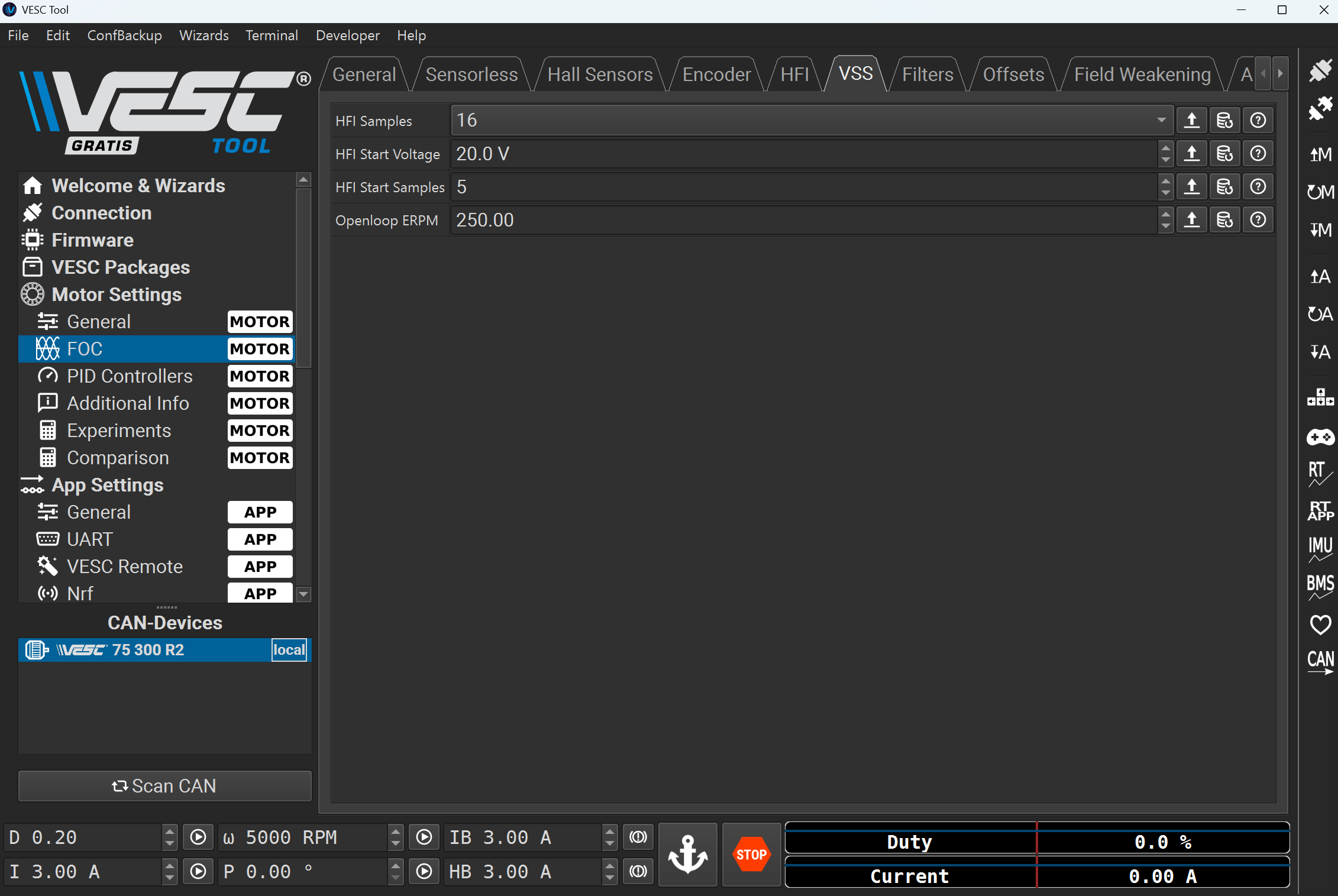
Task: Click the heart alive-packets icon
Action: click(x=1320, y=625)
